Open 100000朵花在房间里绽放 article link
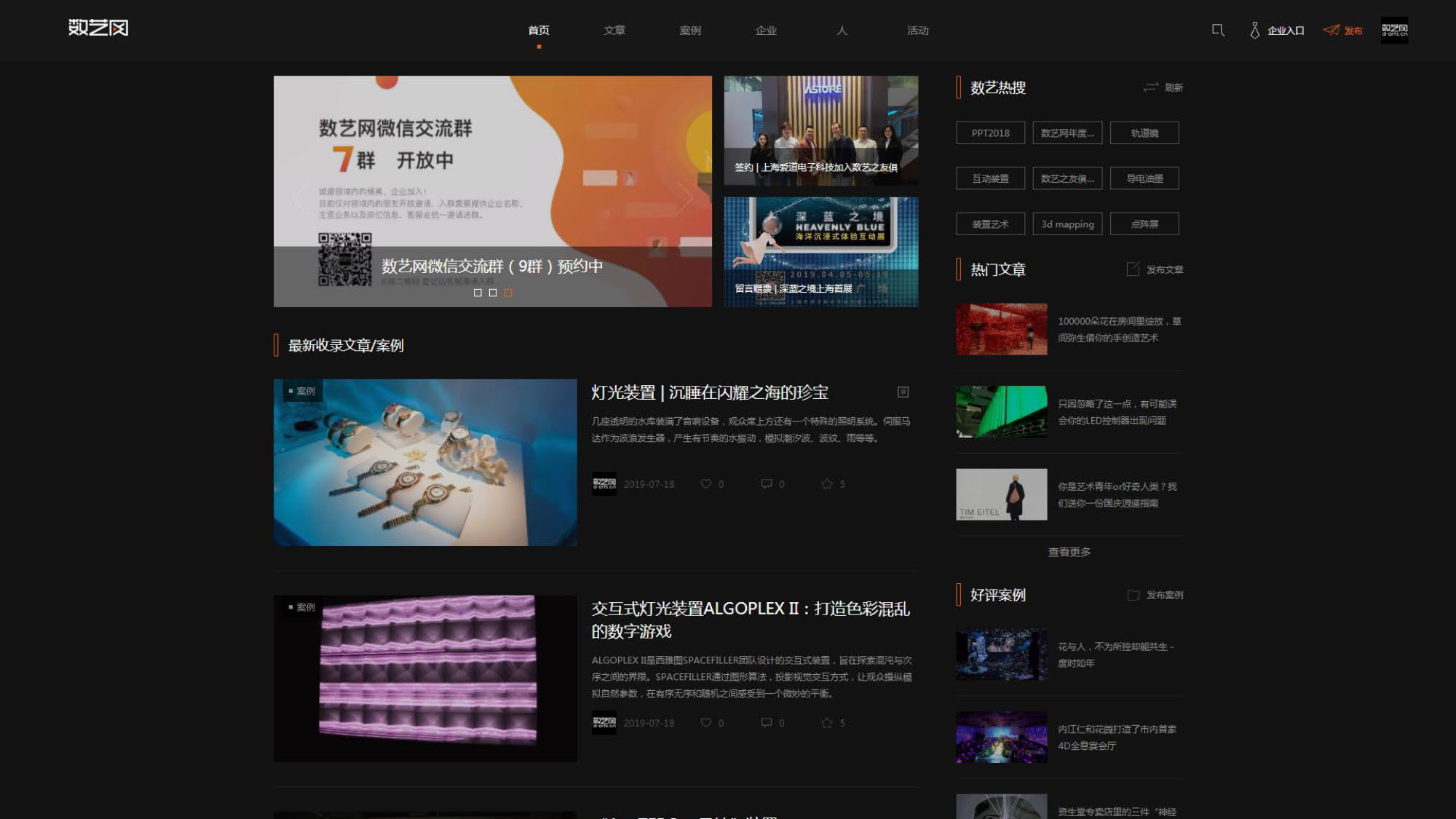 click(1120, 329)
